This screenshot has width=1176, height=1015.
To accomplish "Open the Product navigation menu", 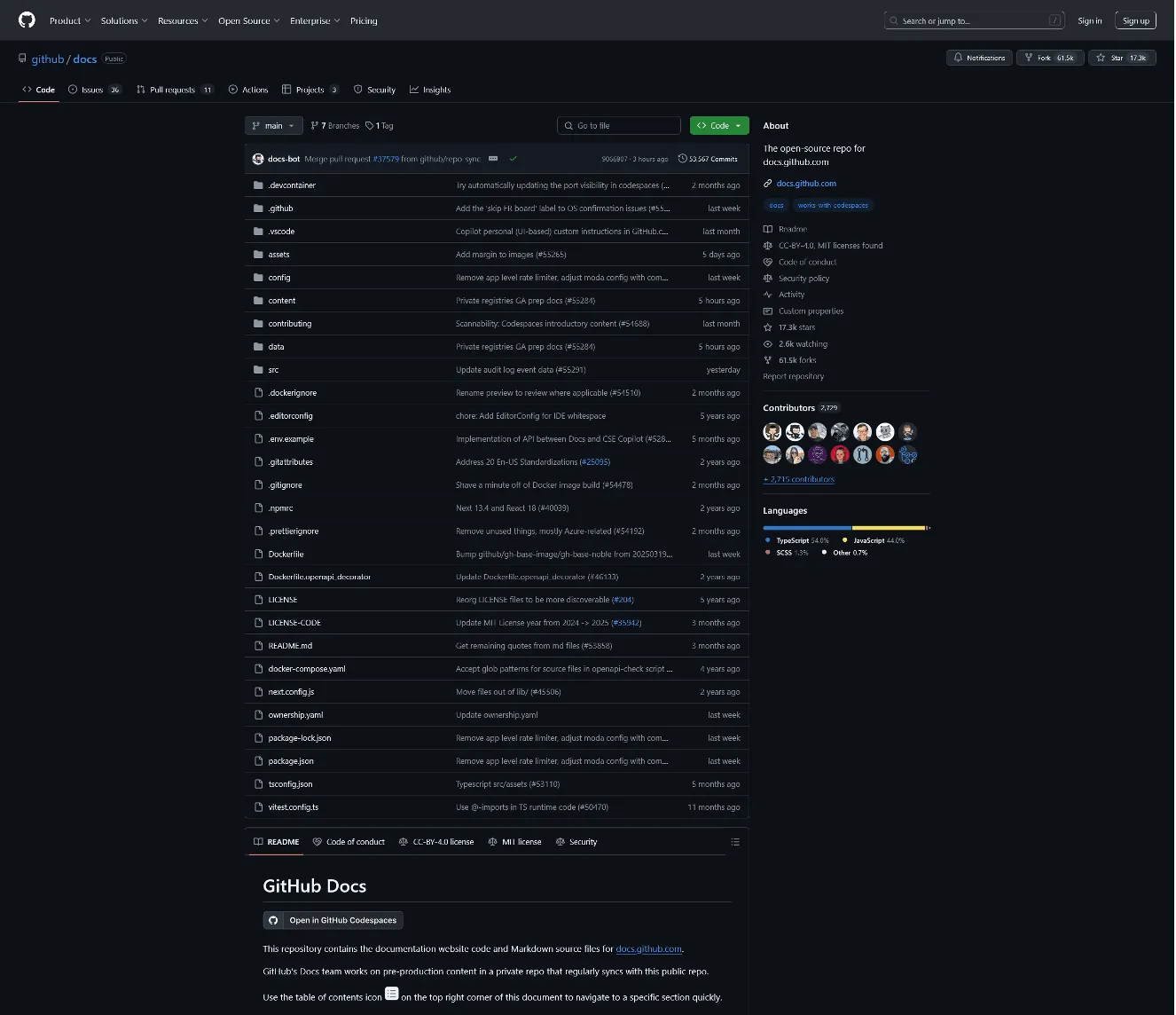I will pyautogui.click(x=70, y=20).
